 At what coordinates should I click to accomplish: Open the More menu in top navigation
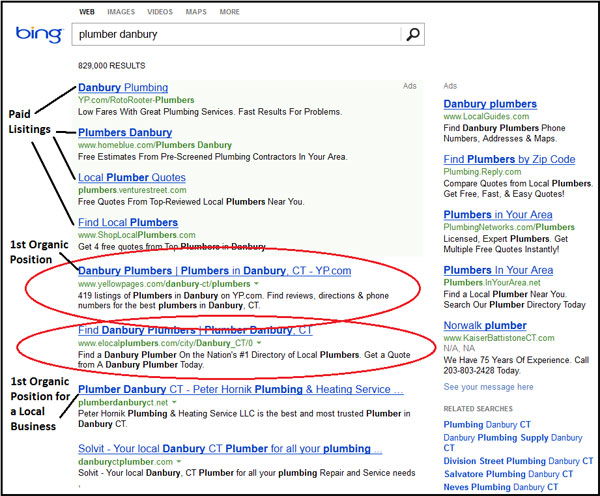(x=230, y=12)
